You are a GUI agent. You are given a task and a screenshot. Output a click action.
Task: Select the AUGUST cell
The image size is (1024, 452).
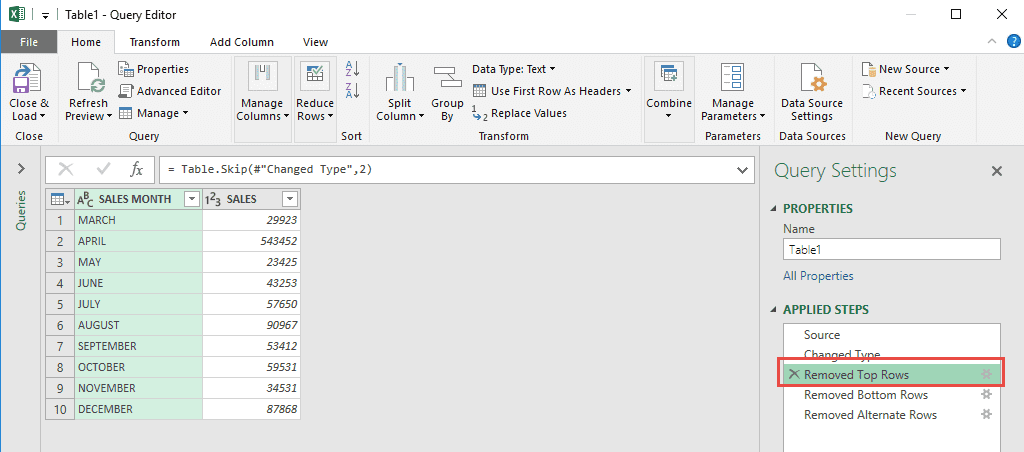(138, 325)
